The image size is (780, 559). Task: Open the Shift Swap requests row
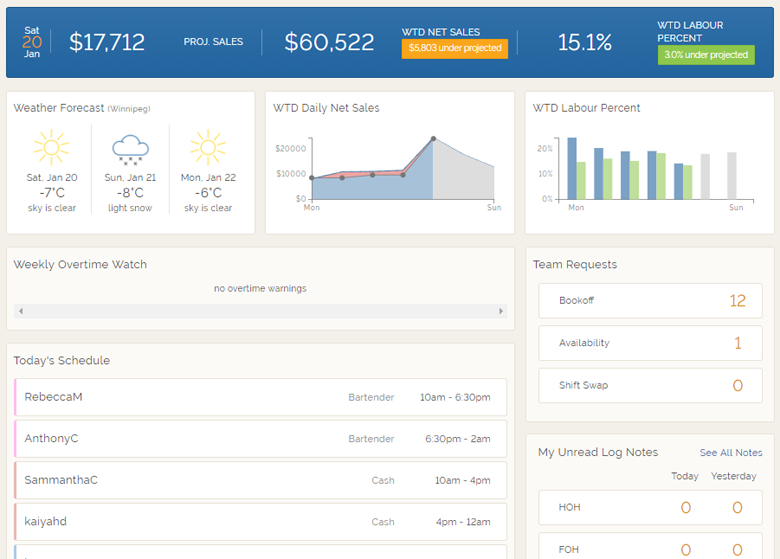point(650,386)
